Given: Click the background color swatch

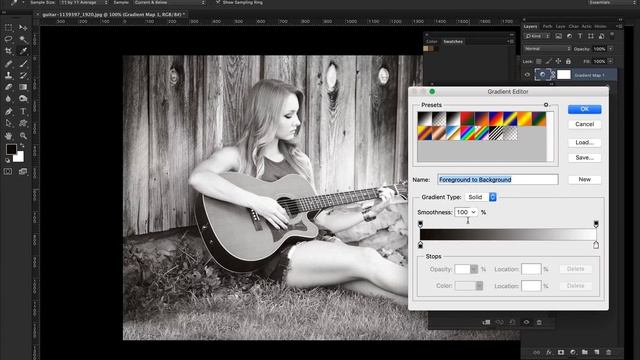Looking at the screenshot, I should (x=19, y=157).
